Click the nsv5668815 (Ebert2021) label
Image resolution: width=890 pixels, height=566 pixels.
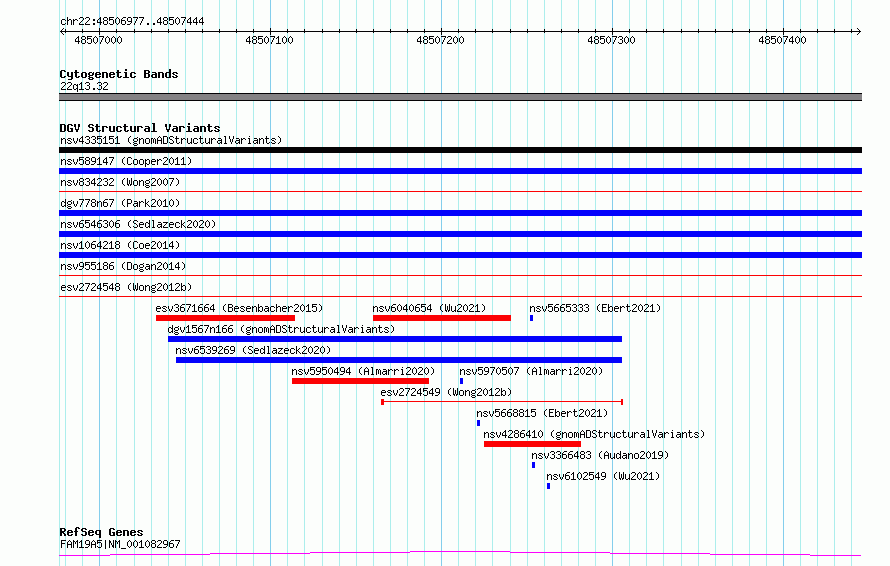click(x=542, y=413)
